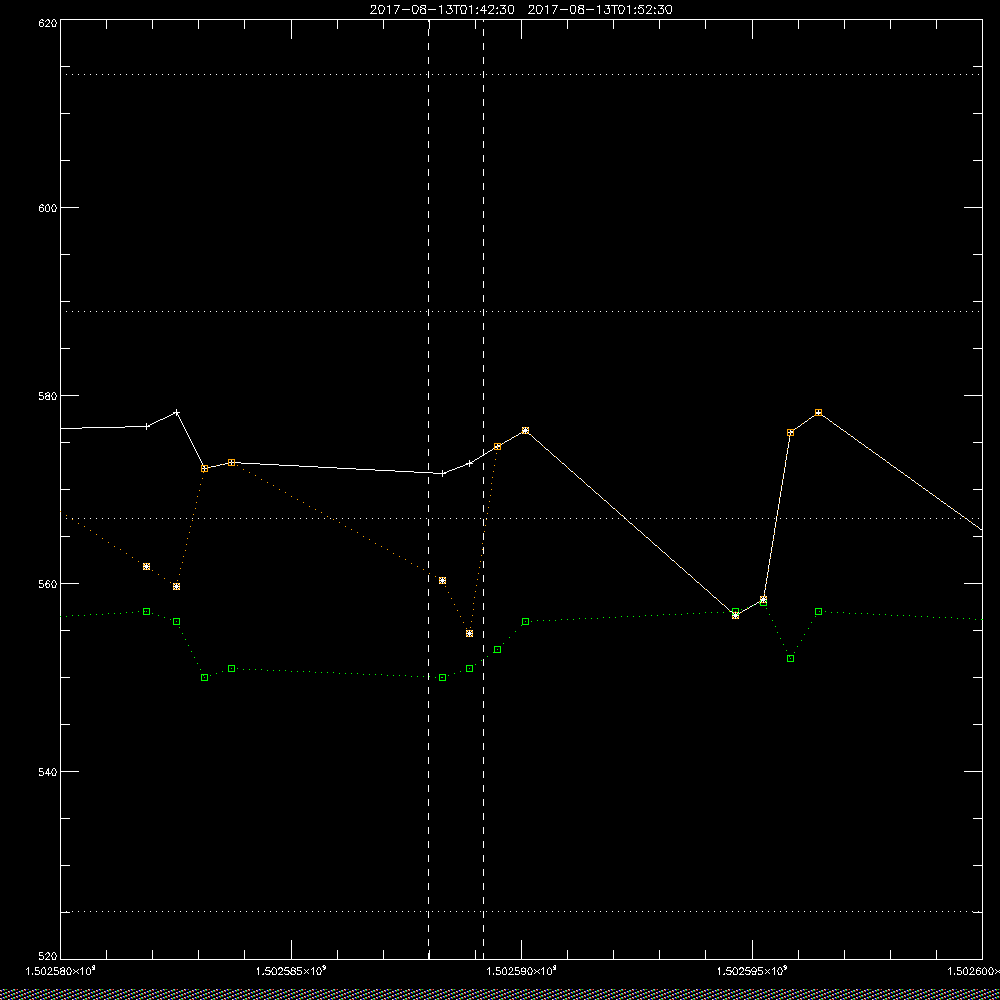Click the green square marker at 553 right of the dashed lines

pos(497,649)
